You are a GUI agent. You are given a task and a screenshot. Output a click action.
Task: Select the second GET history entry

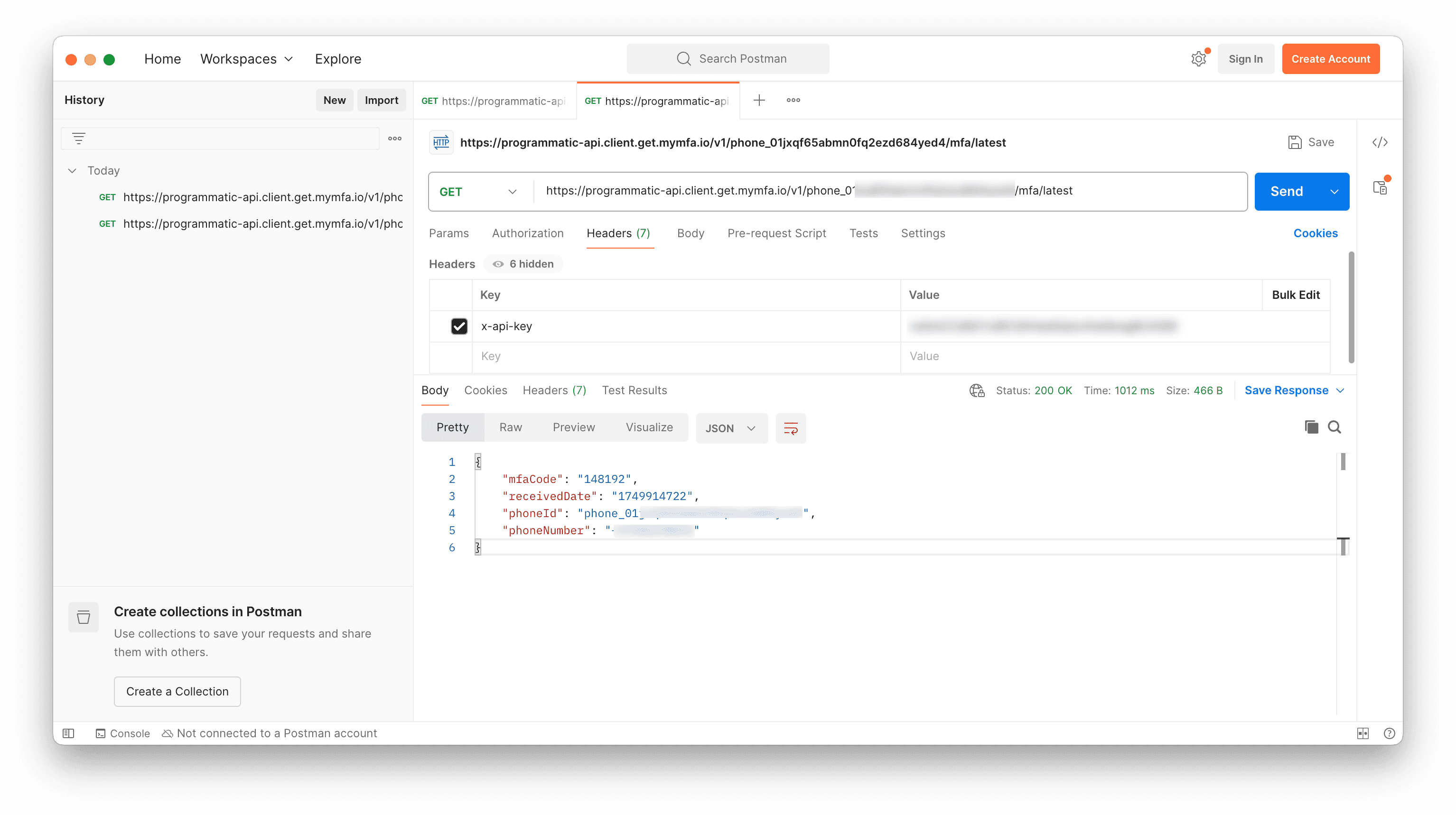[x=251, y=224]
